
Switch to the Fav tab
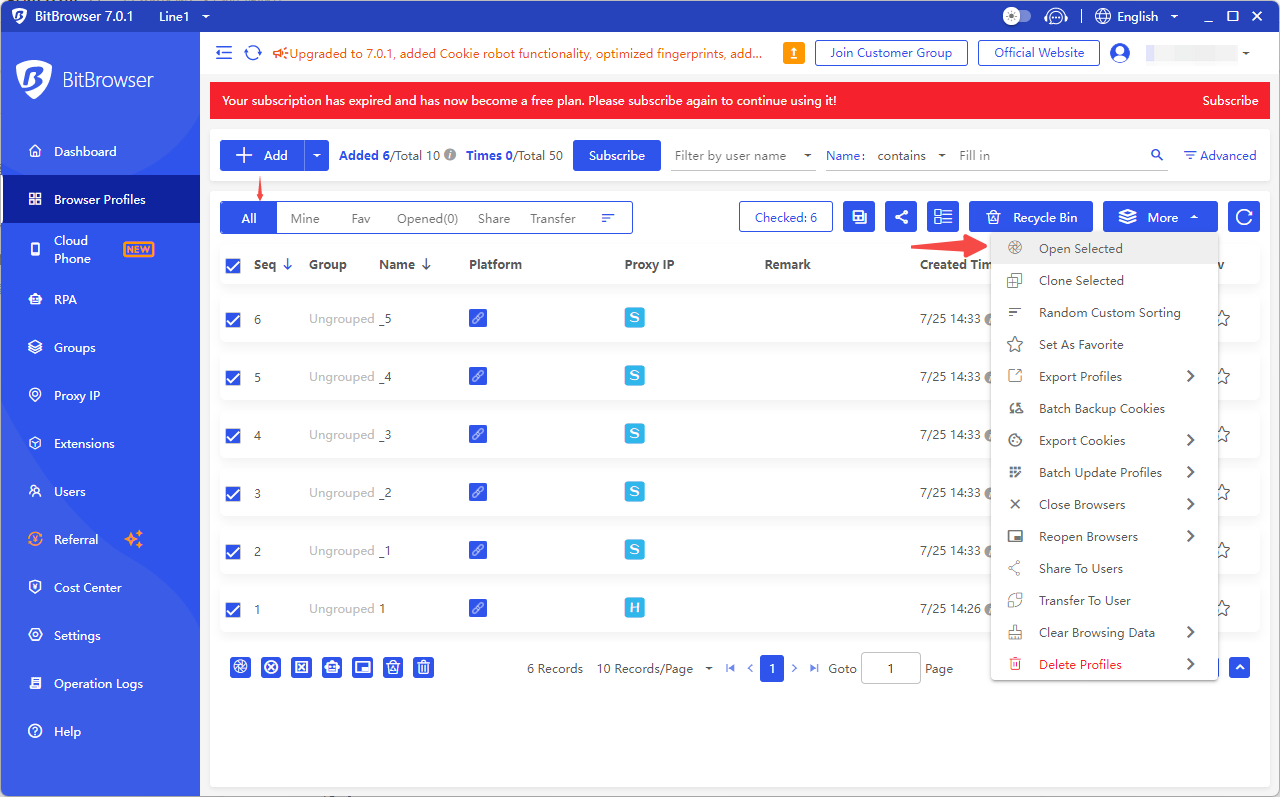pos(361,218)
